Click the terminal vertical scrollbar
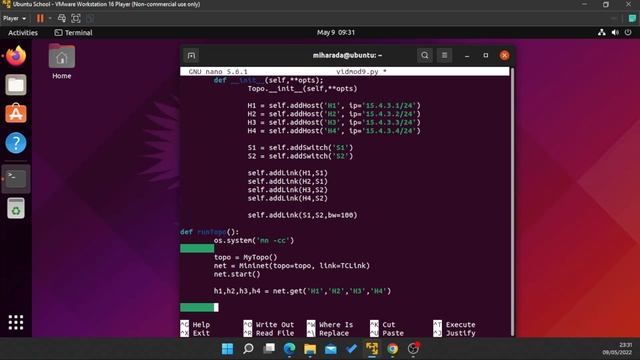The height and width of the screenshot is (360, 640). click(512, 202)
